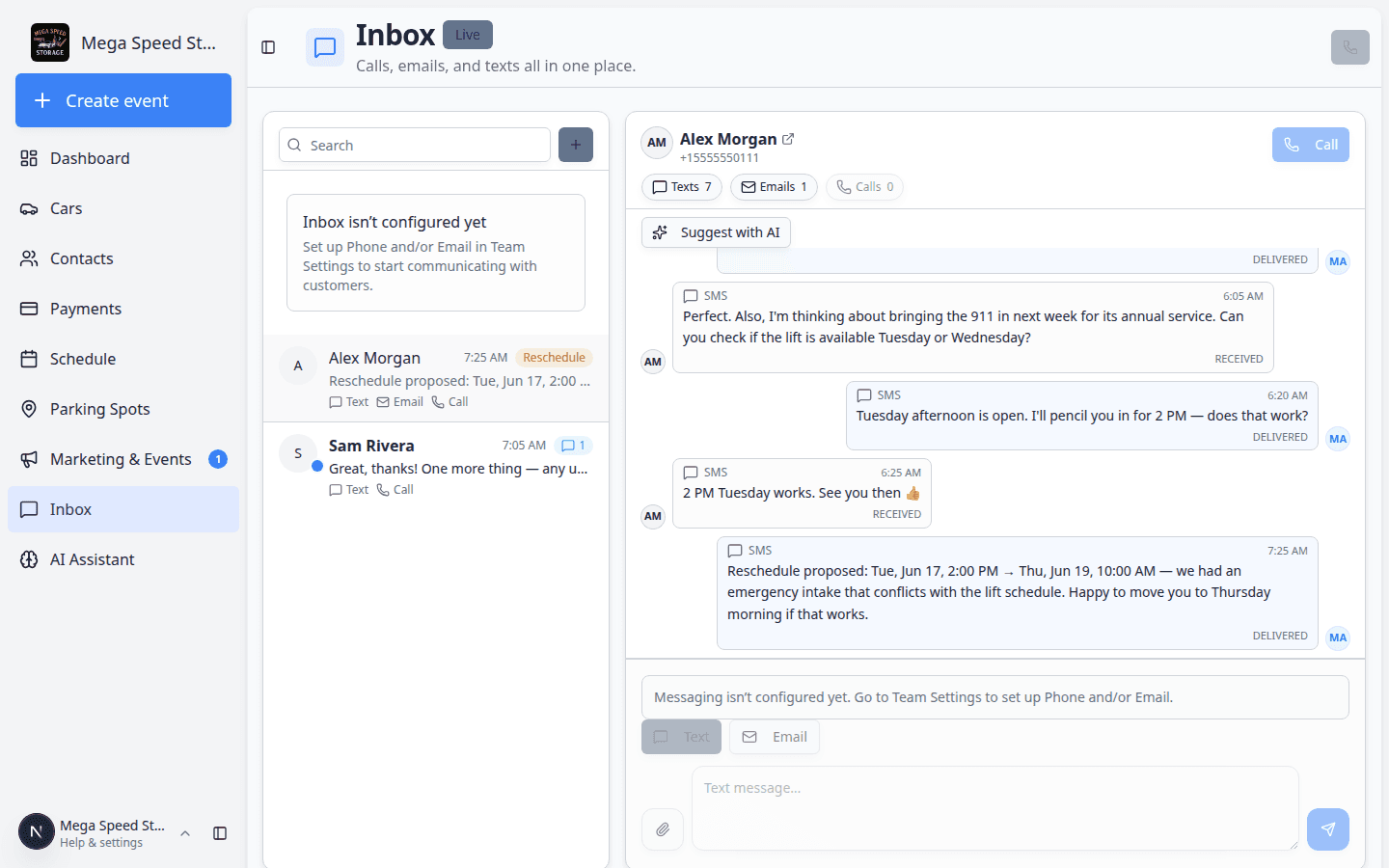Open the Schedule page
The image size is (1389, 868).
coord(123,359)
